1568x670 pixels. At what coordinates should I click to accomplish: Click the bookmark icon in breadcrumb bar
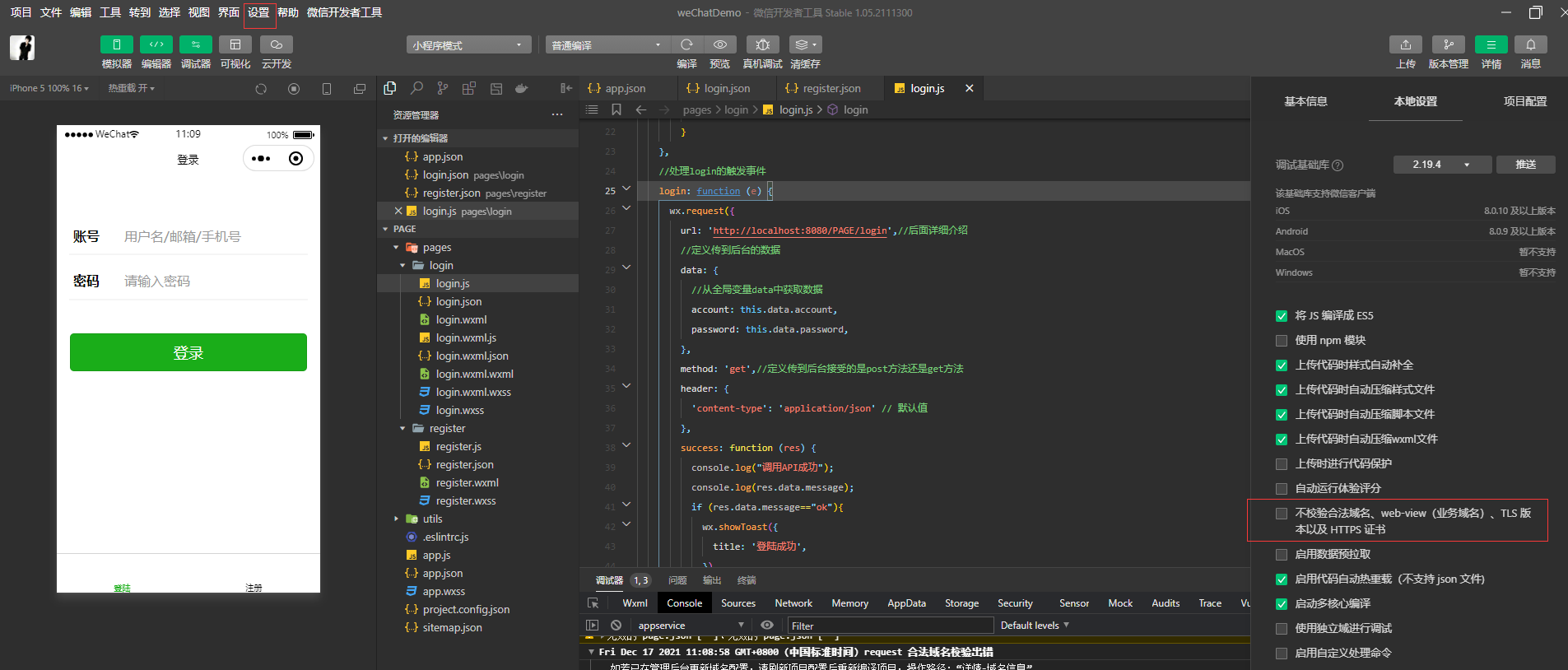point(616,109)
